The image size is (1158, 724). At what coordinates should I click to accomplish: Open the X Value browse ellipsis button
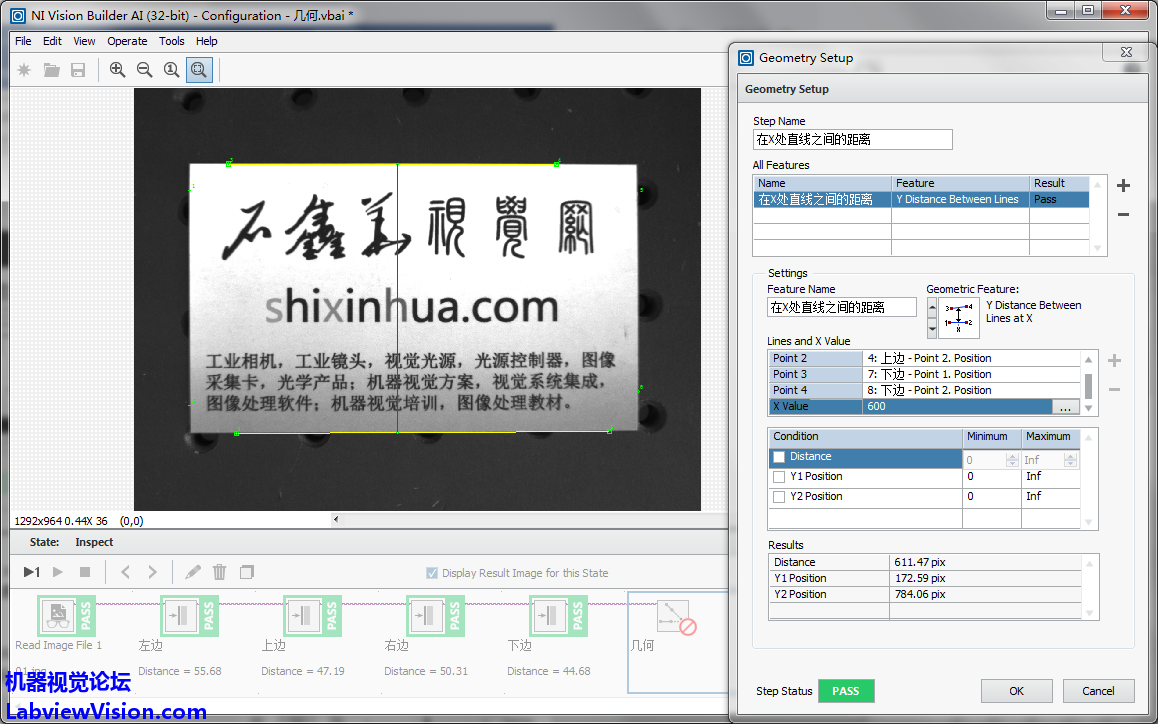pos(1065,407)
